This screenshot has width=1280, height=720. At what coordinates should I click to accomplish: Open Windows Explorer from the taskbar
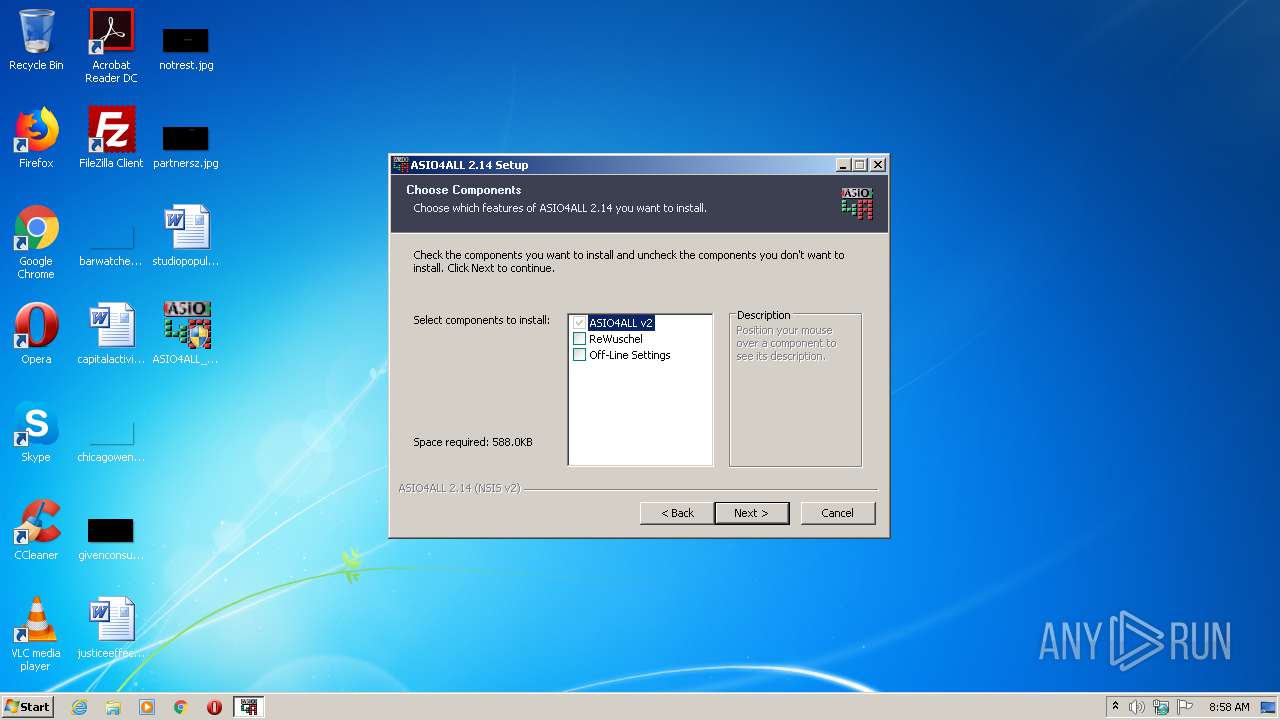coord(113,707)
